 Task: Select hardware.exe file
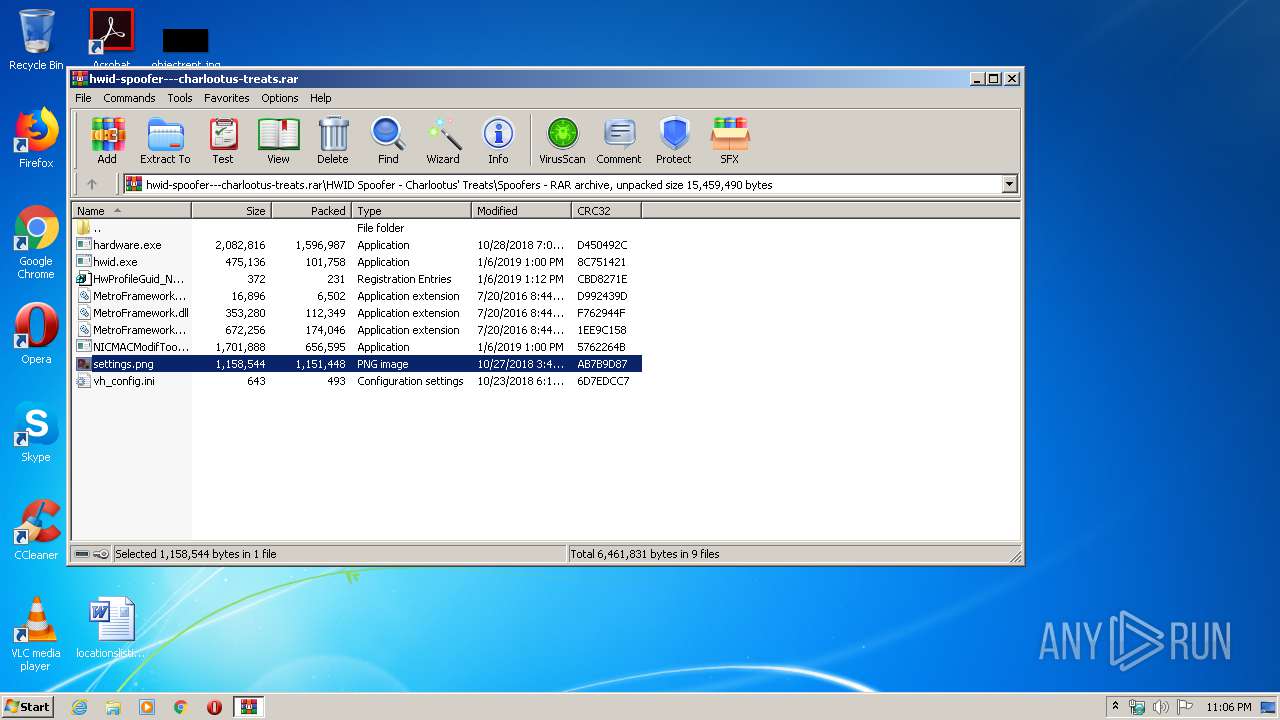358,245
